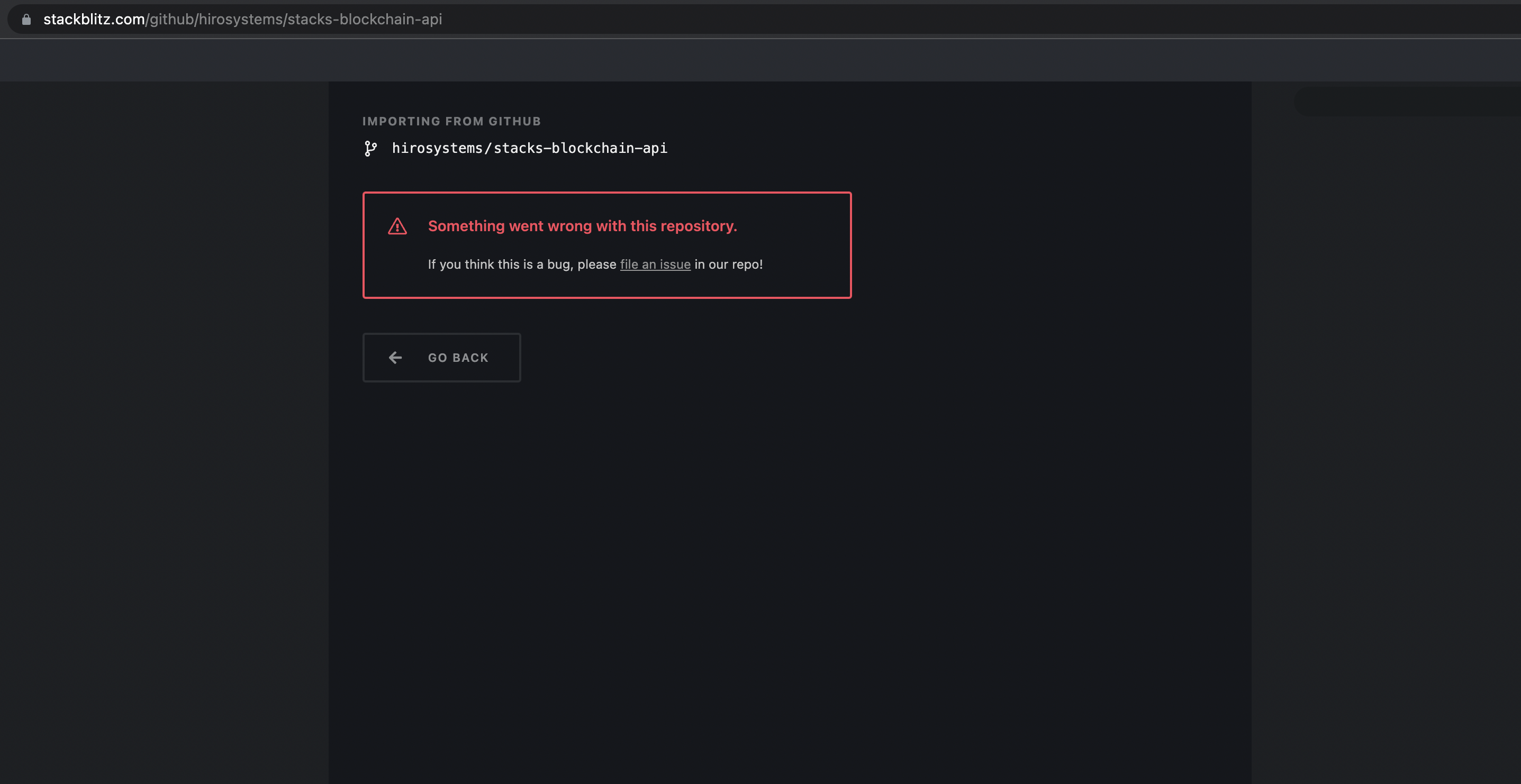Click the stackblitz.com domain text in the URL
Viewport: 1521px width, 784px height.
tap(93, 19)
